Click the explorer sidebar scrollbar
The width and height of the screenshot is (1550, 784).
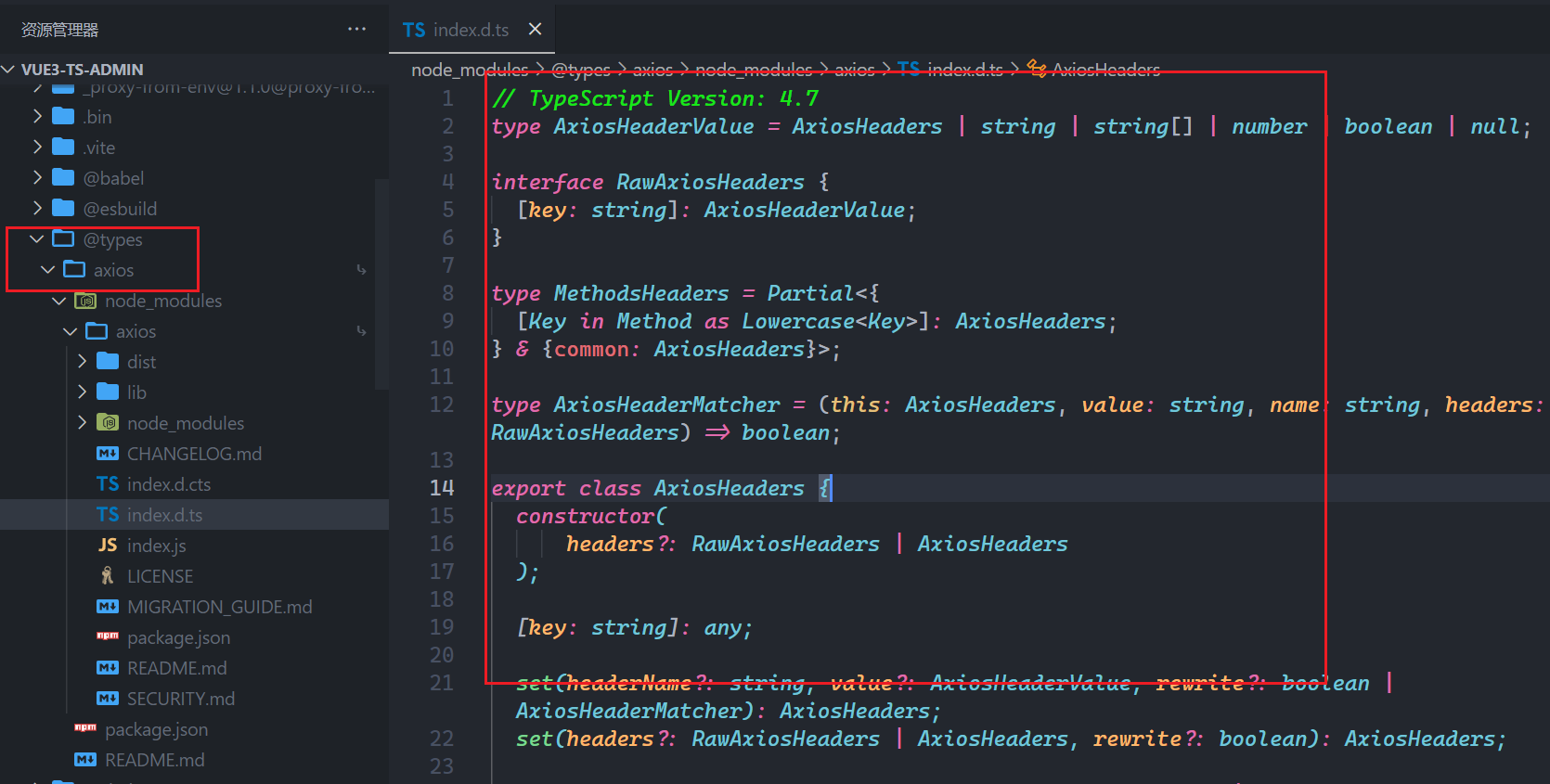coord(381,283)
